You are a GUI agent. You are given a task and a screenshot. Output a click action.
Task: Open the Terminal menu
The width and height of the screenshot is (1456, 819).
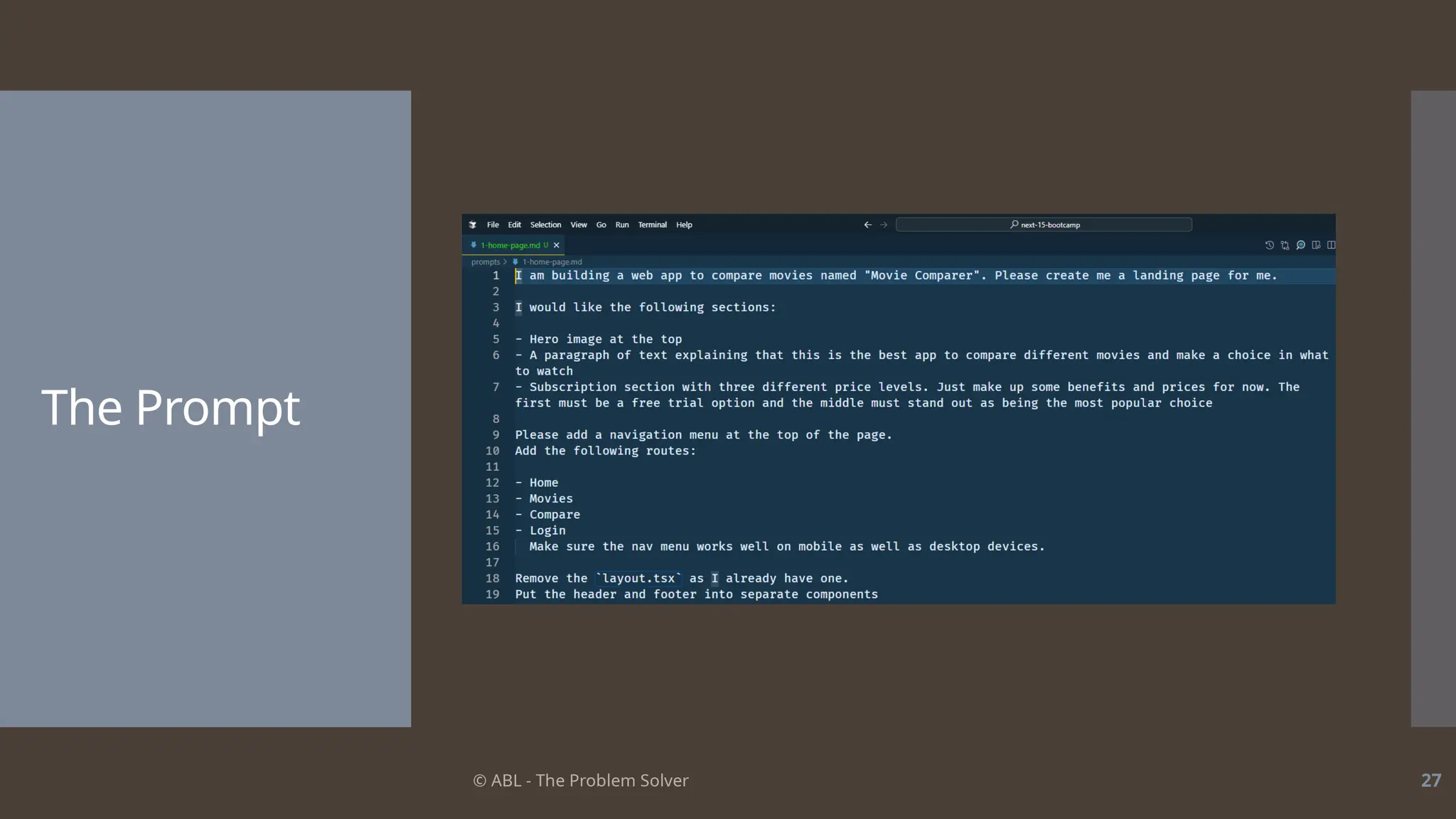coord(652,225)
